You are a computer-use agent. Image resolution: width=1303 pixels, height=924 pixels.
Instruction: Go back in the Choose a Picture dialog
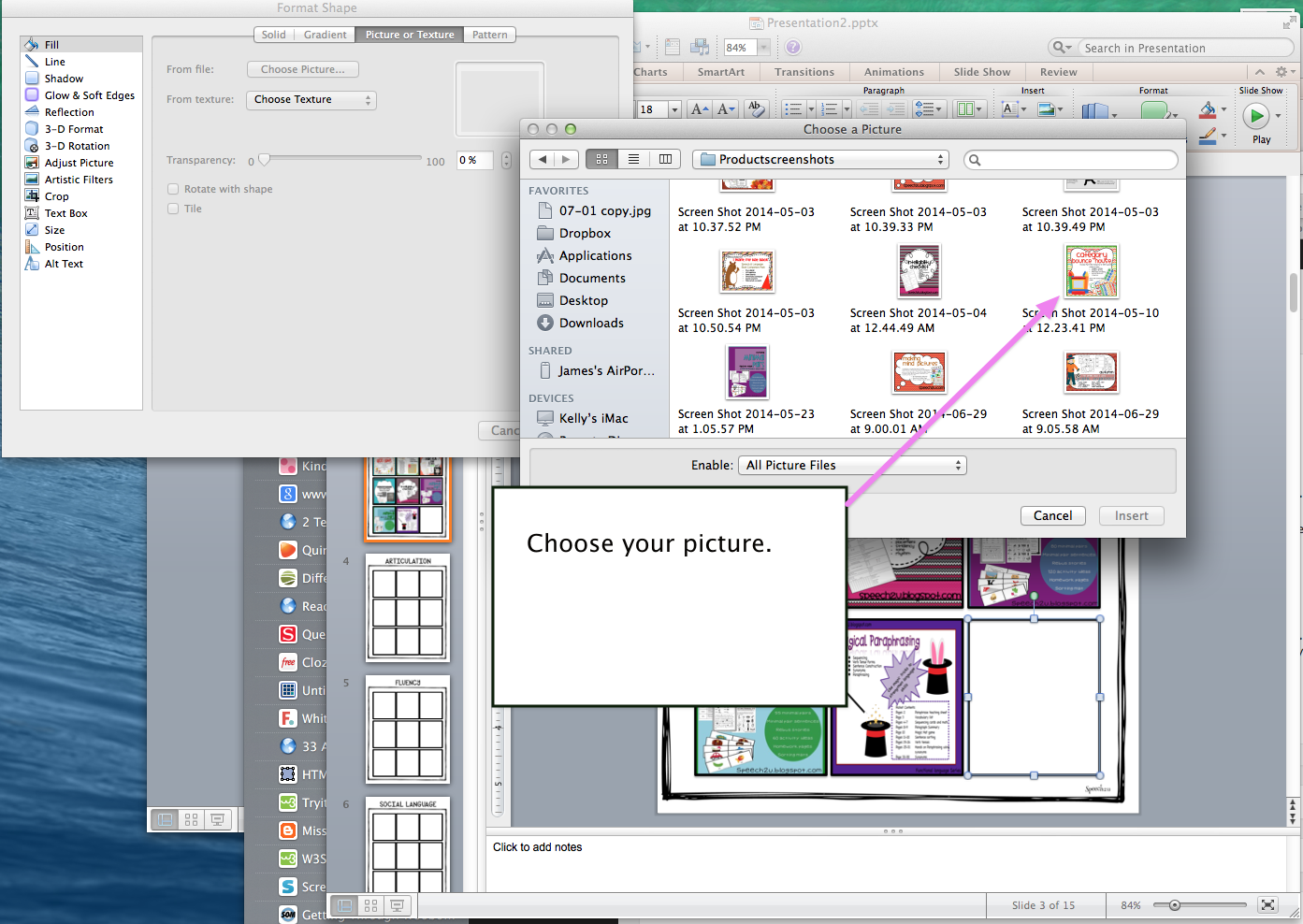tap(543, 159)
